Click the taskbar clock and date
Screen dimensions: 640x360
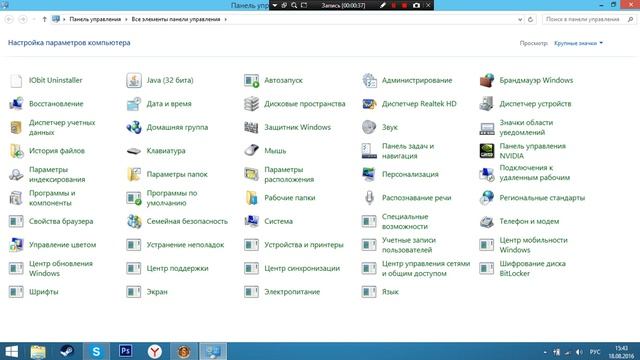click(x=621, y=352)
